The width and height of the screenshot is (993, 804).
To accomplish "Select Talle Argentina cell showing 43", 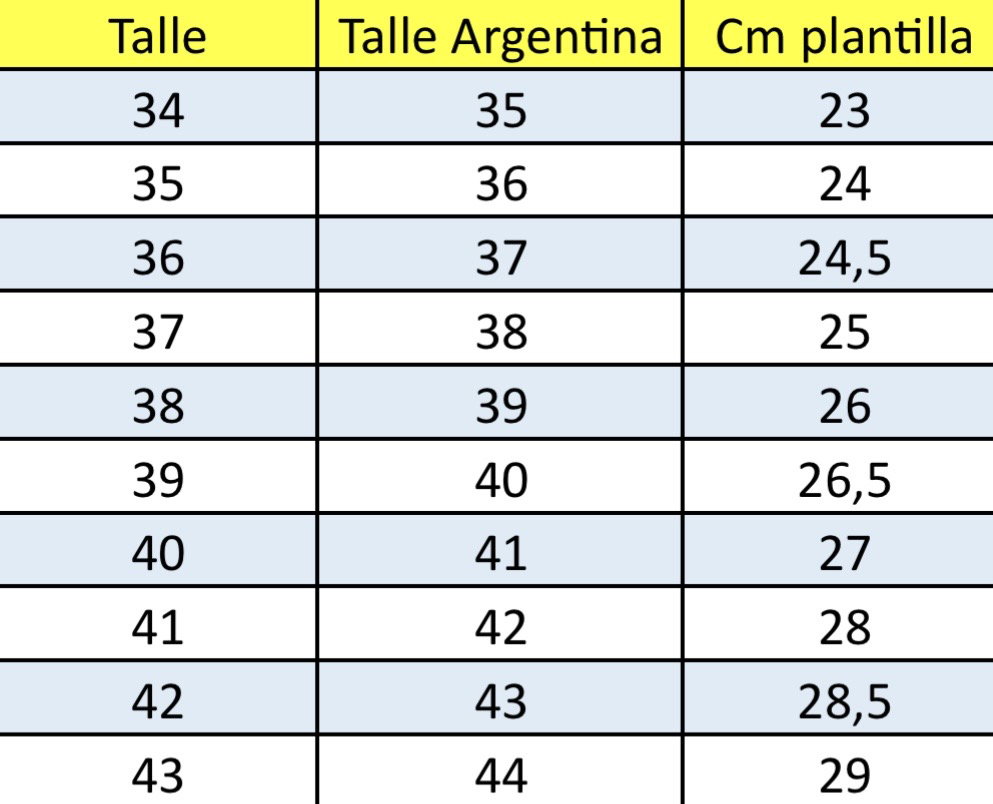I will coord(500,698).
